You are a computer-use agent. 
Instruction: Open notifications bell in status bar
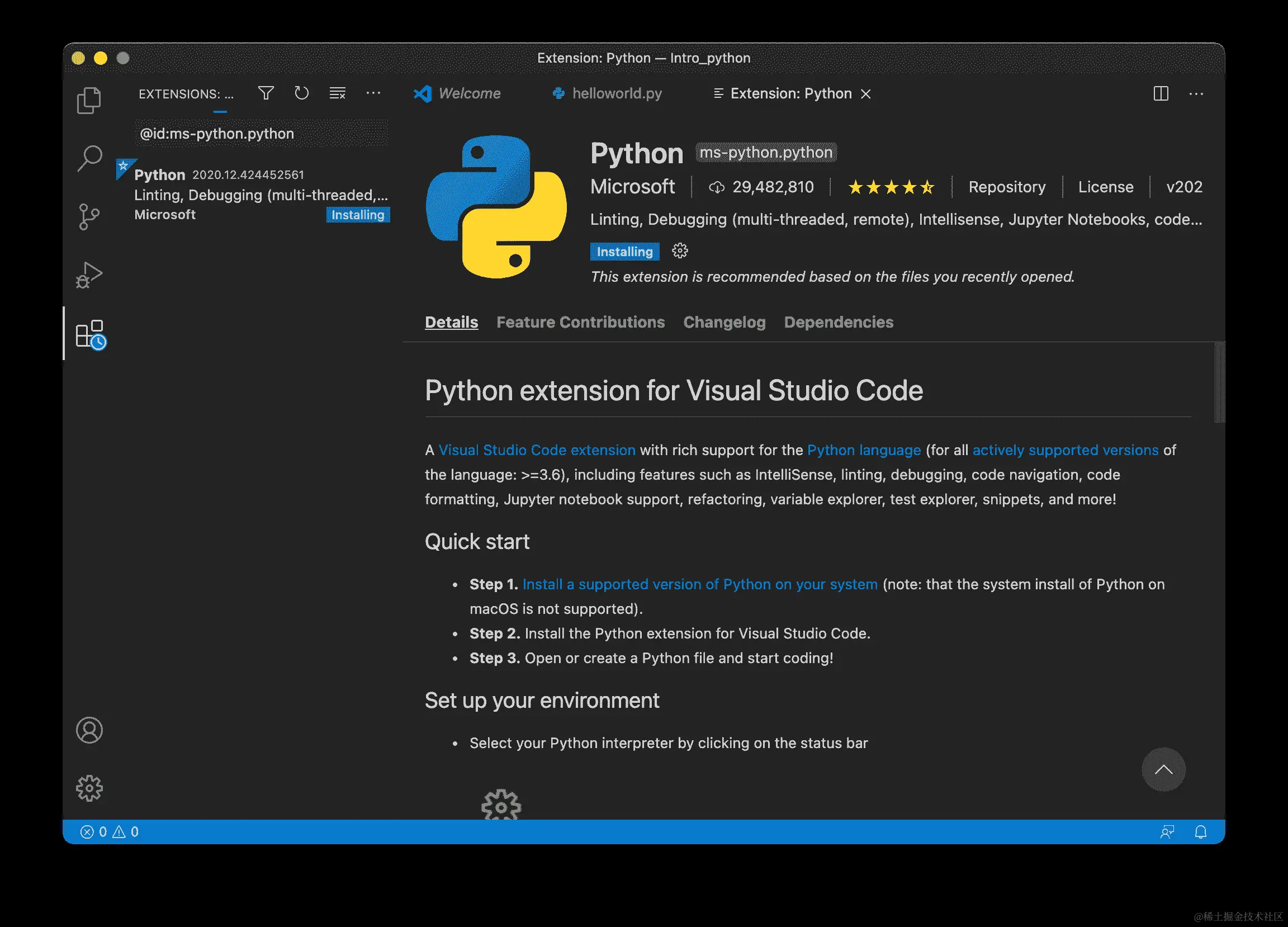(1201, 832)
